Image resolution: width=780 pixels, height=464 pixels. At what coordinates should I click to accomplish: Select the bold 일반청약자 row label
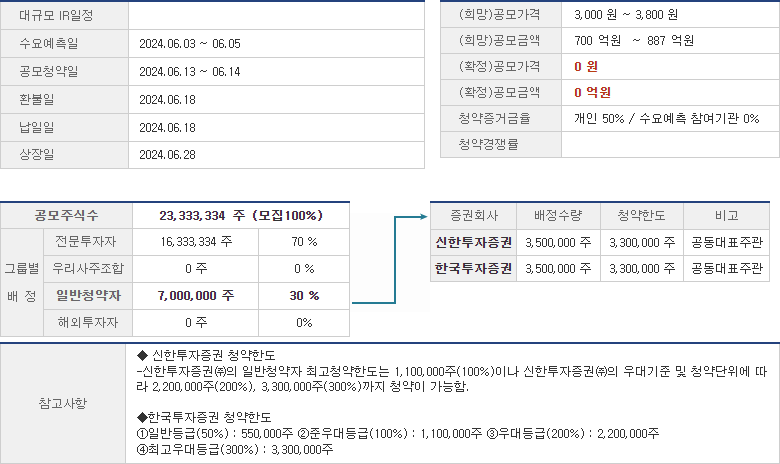coord(88,295)
